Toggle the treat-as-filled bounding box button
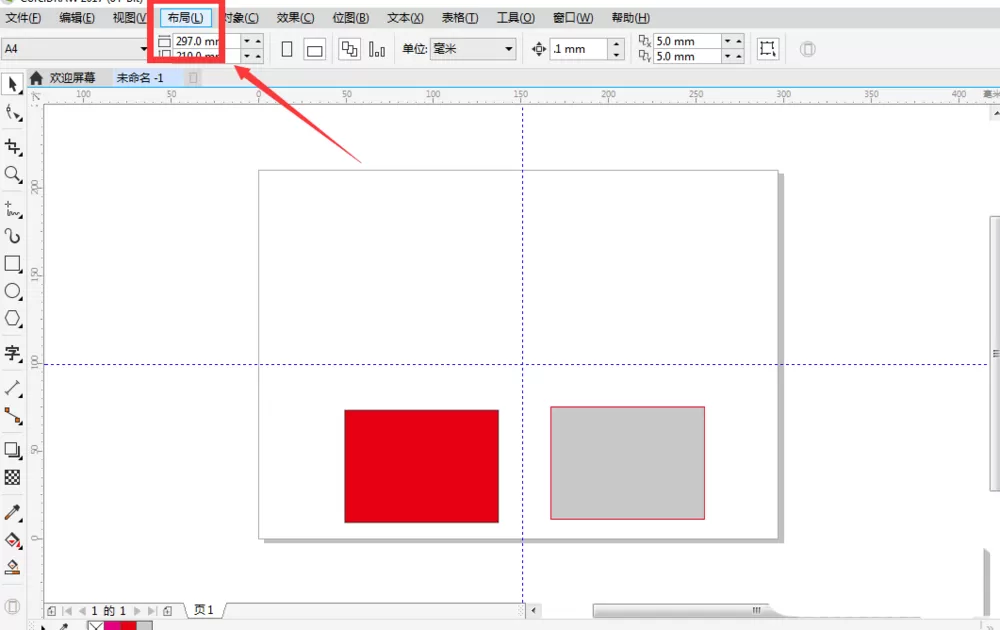The width and height of the screenshot is (1000, 630). (x=768, y=49)
